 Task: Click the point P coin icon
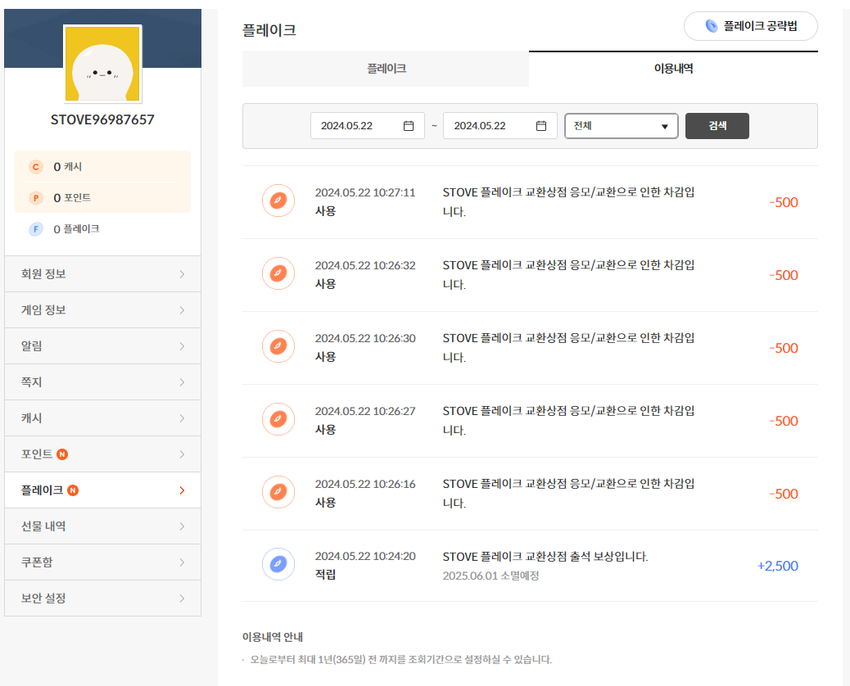[36, 198]
